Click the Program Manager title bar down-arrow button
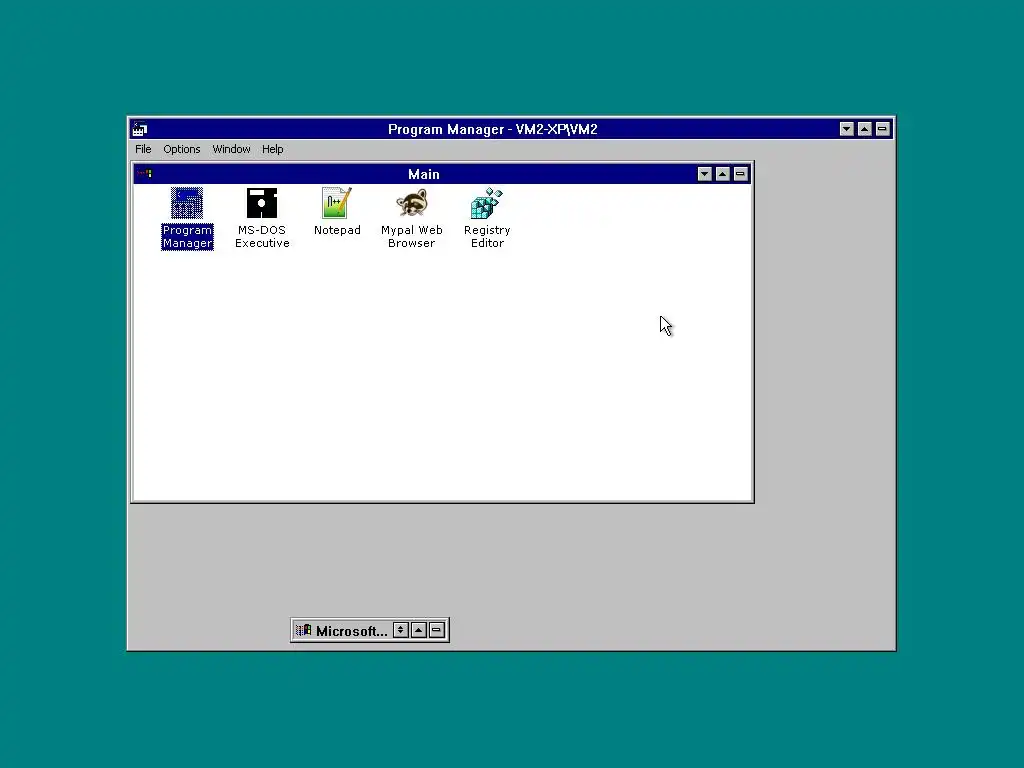The image size is (1024, 768). click(847, 129)
